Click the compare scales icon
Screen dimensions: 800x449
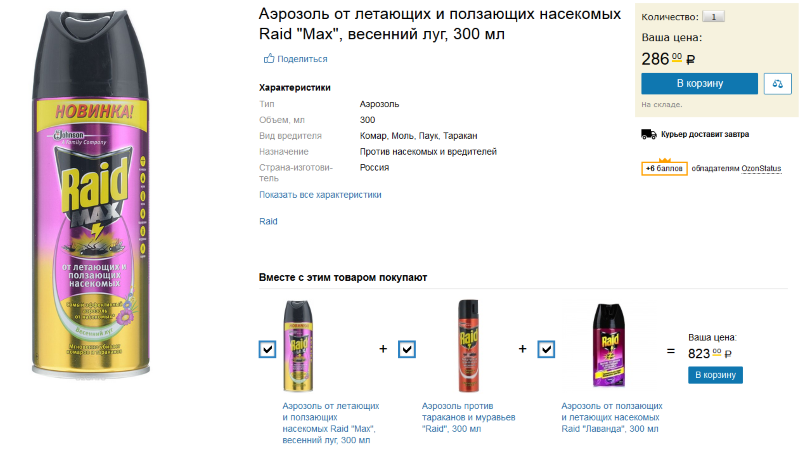777,84
